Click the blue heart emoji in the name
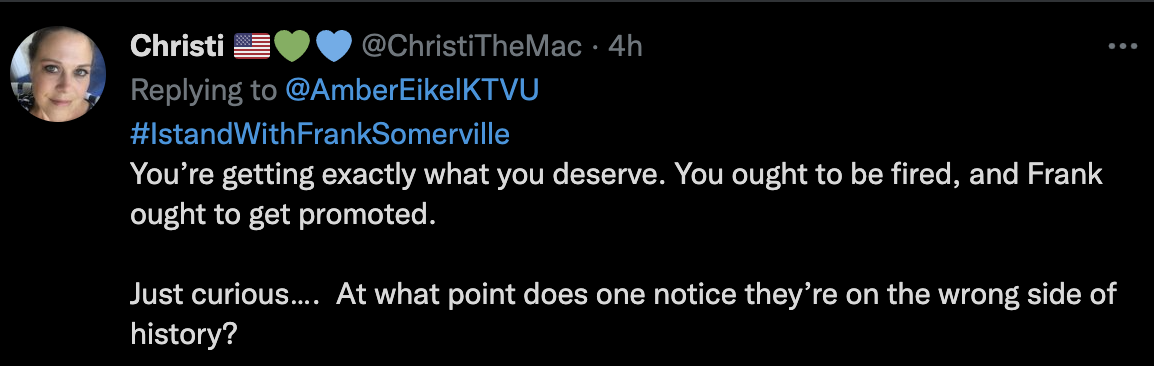Viewport: 1154px width, 366px height. (335, 47)
